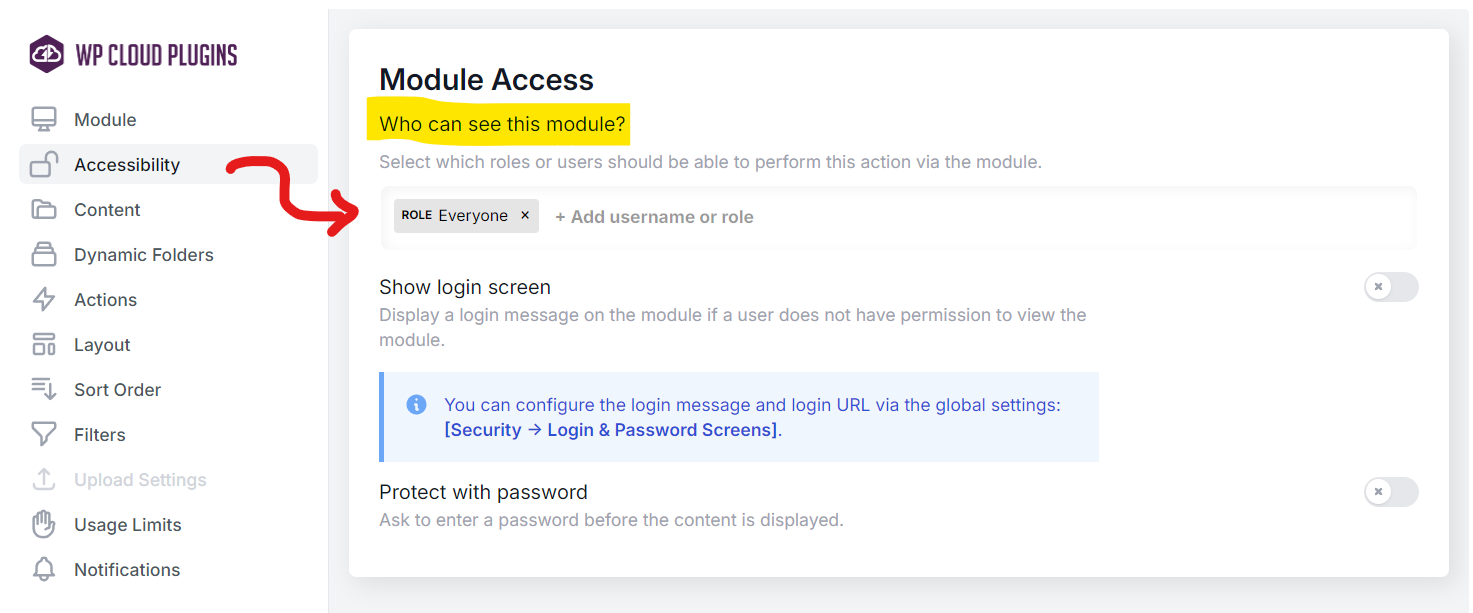This screenshot has height=613, width=1473.
Task: Click the Actions lightning bolt icon
Action: 44,300
